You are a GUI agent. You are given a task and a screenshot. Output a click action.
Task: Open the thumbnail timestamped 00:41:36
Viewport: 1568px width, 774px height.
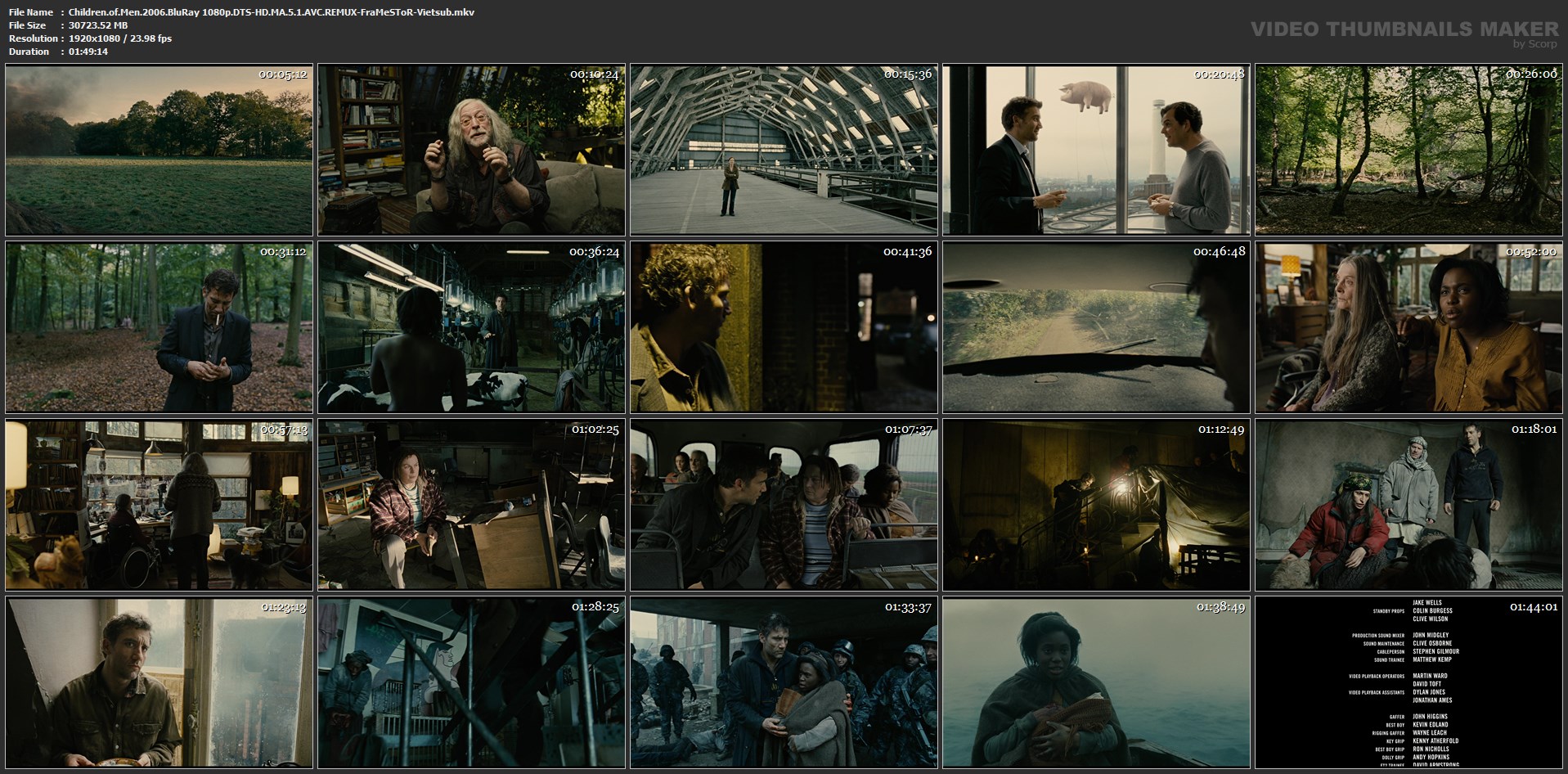(784, 327)
